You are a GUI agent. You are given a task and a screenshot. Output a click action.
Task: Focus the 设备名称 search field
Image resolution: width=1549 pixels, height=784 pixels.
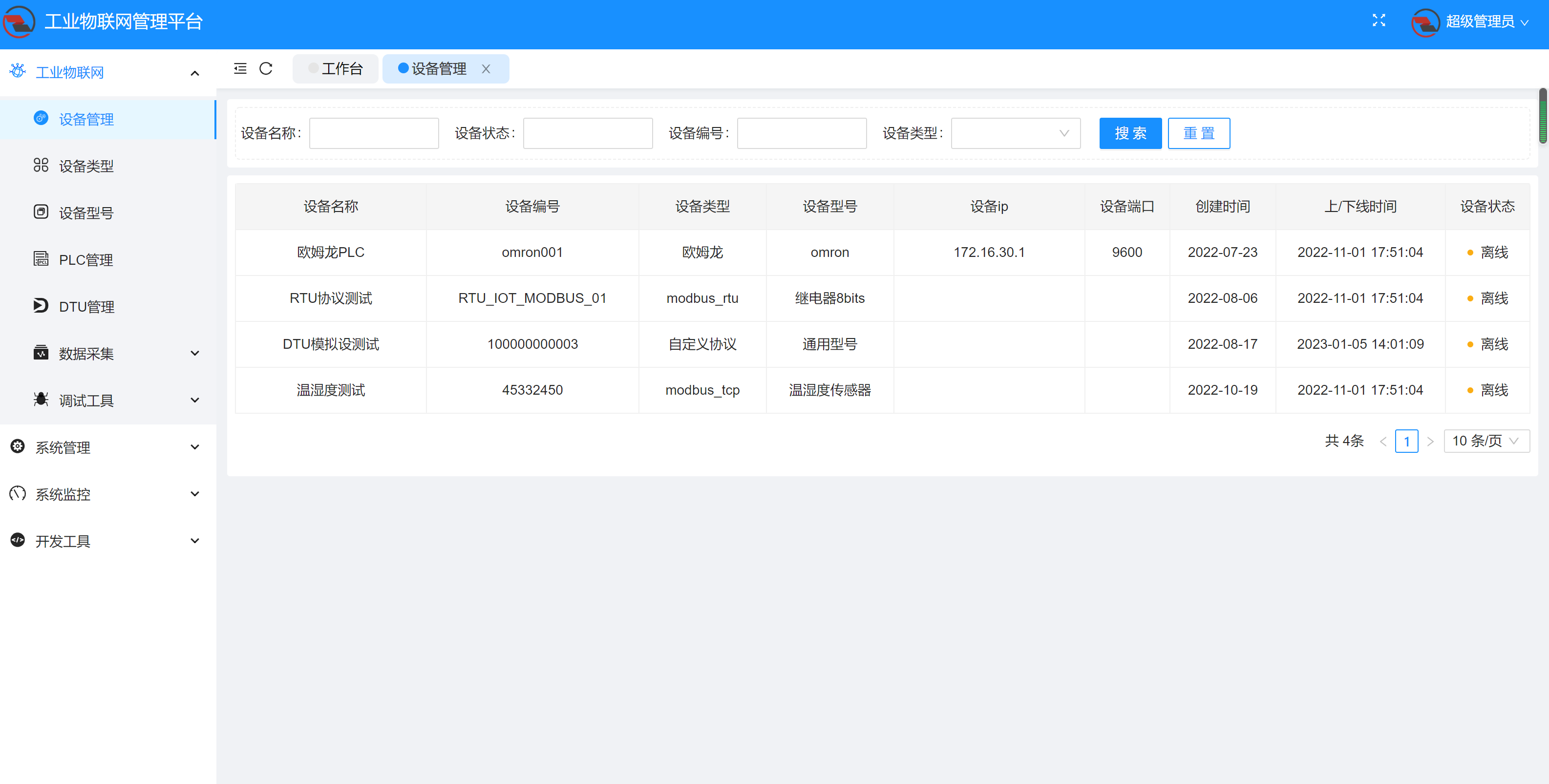click(374, 133)
